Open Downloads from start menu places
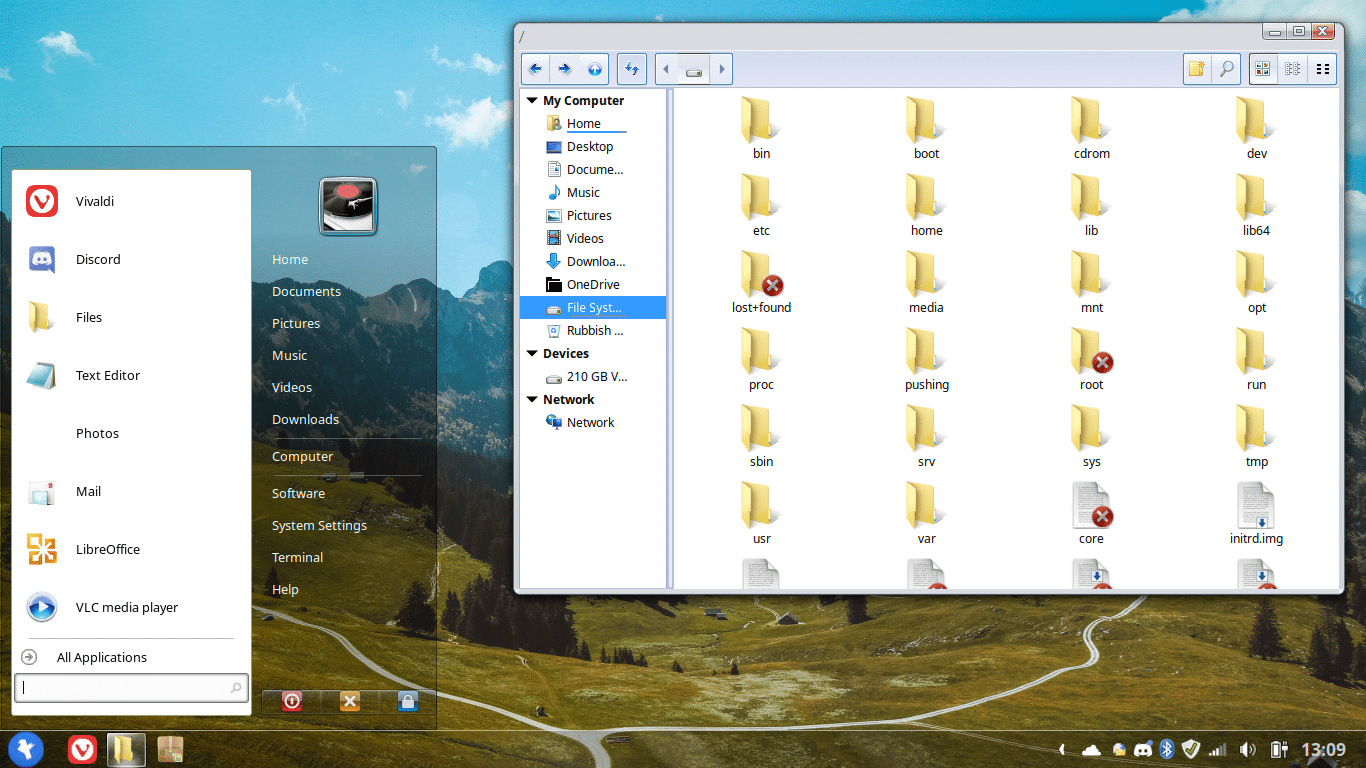This screenshot has width=1366, height=768. [305, 420]
